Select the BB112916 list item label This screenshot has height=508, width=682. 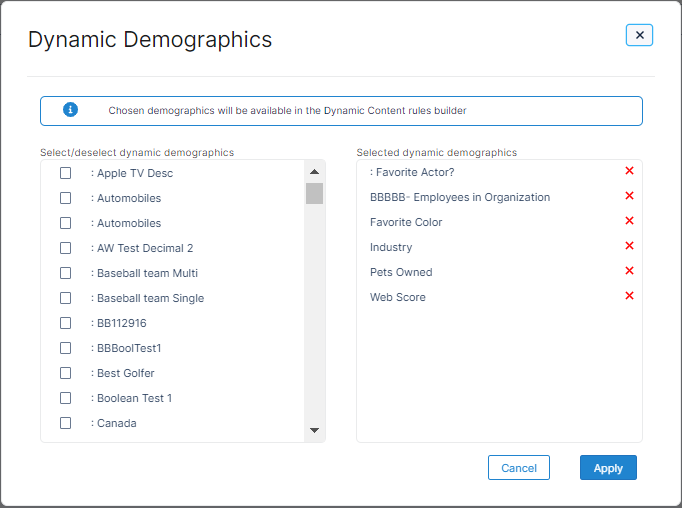click(x=121, y=323)
